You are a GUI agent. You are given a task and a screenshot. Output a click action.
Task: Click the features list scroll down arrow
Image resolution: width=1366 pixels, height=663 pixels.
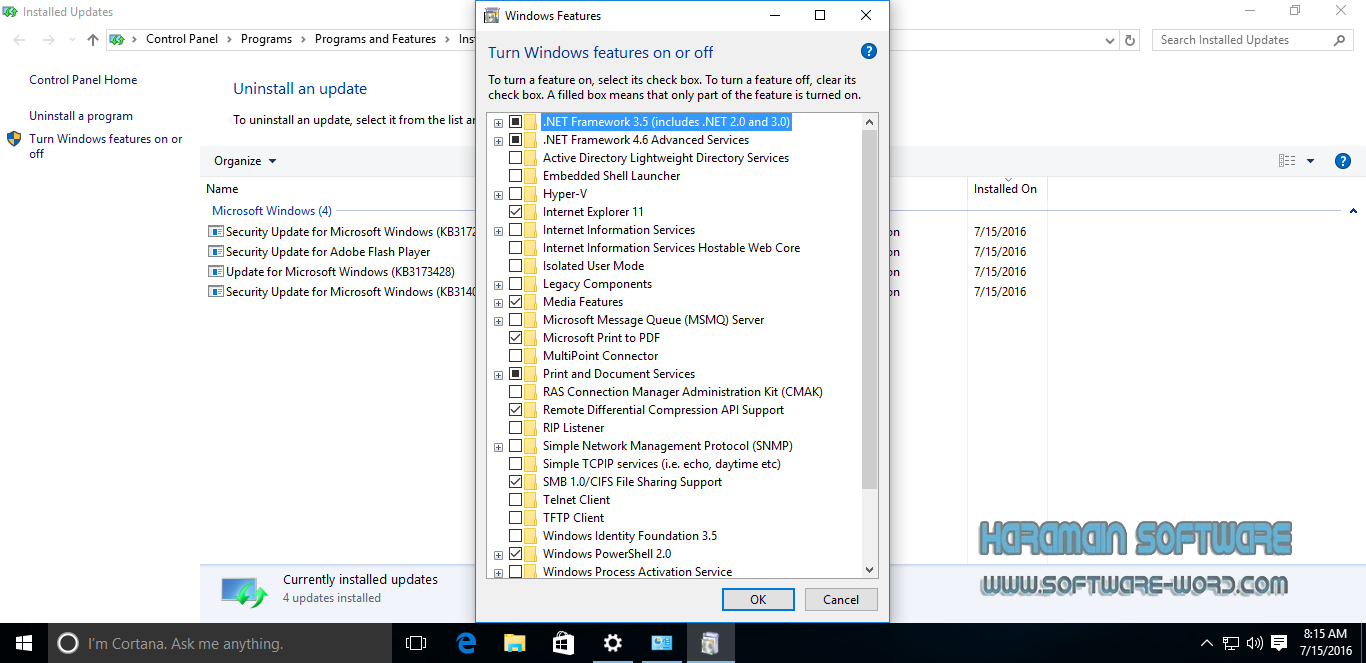pyautogui.click(x=869, y=570)
